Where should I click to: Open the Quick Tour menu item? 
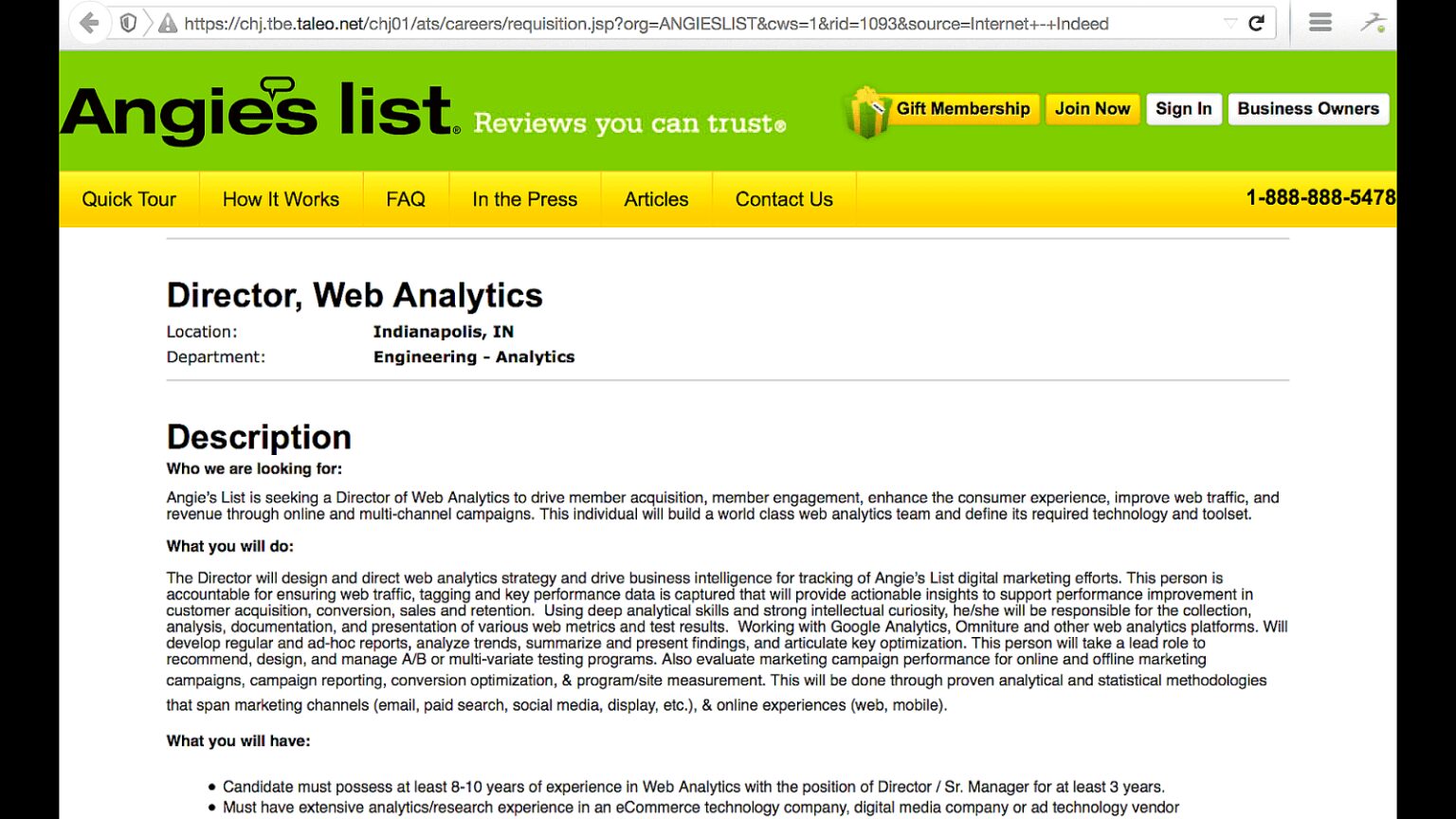pyautogui.click(x=129, y=199)
